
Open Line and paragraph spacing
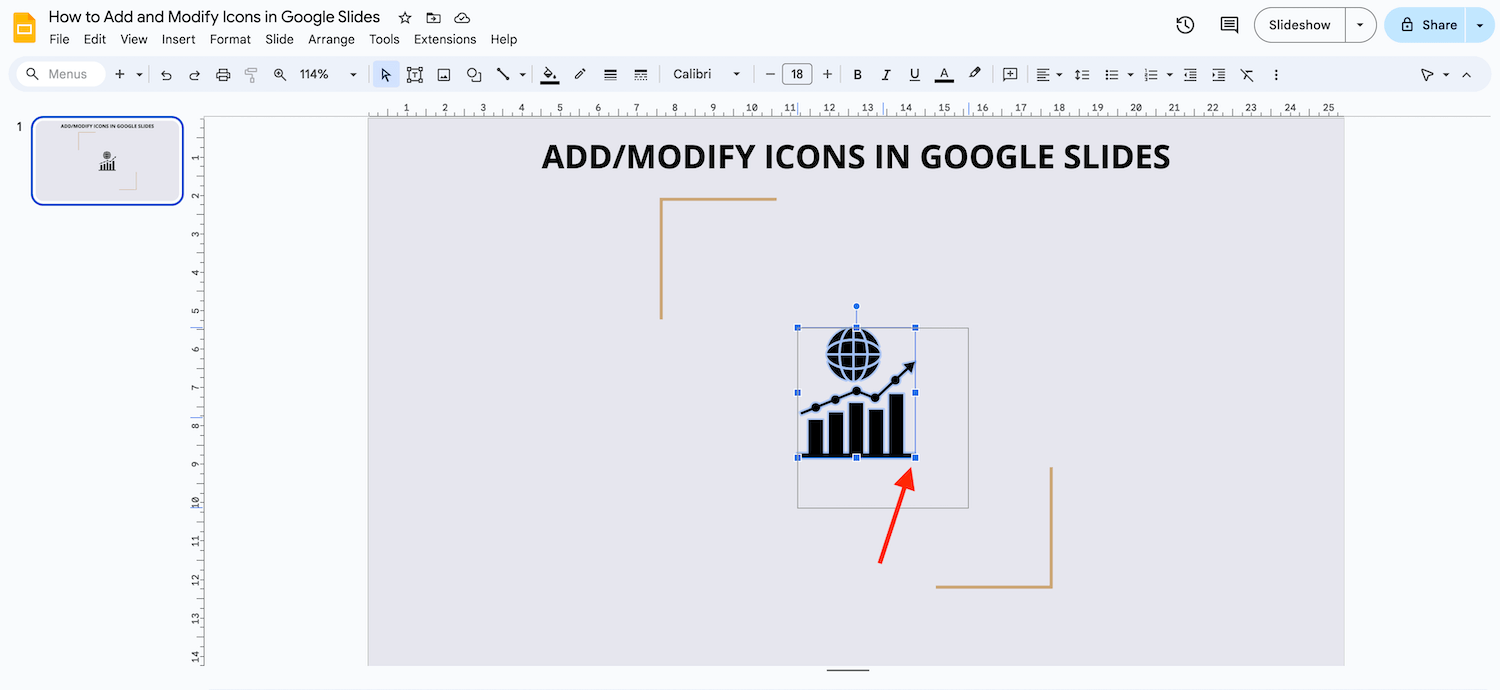pos(1082,75)
